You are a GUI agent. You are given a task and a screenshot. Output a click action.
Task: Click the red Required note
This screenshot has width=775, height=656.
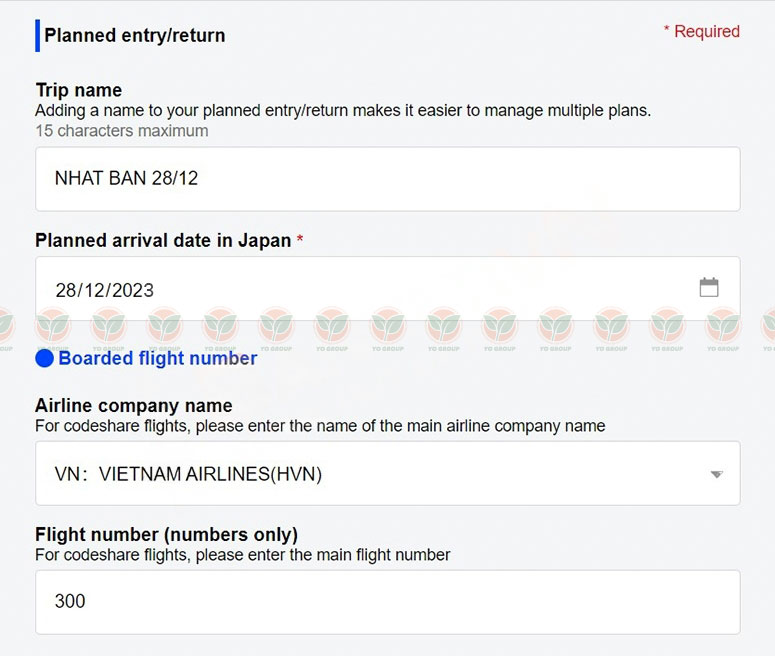point(701,31)
